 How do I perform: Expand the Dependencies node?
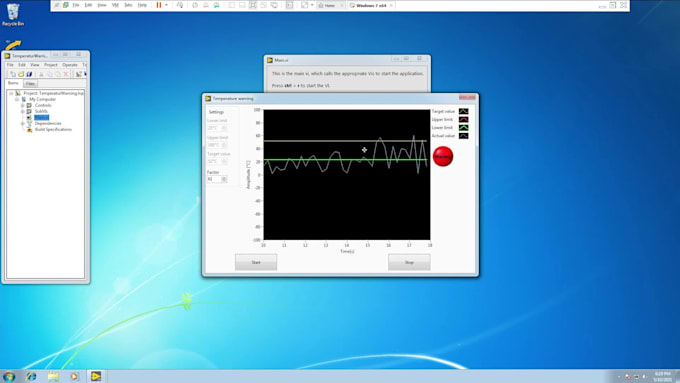click(23, 124)
